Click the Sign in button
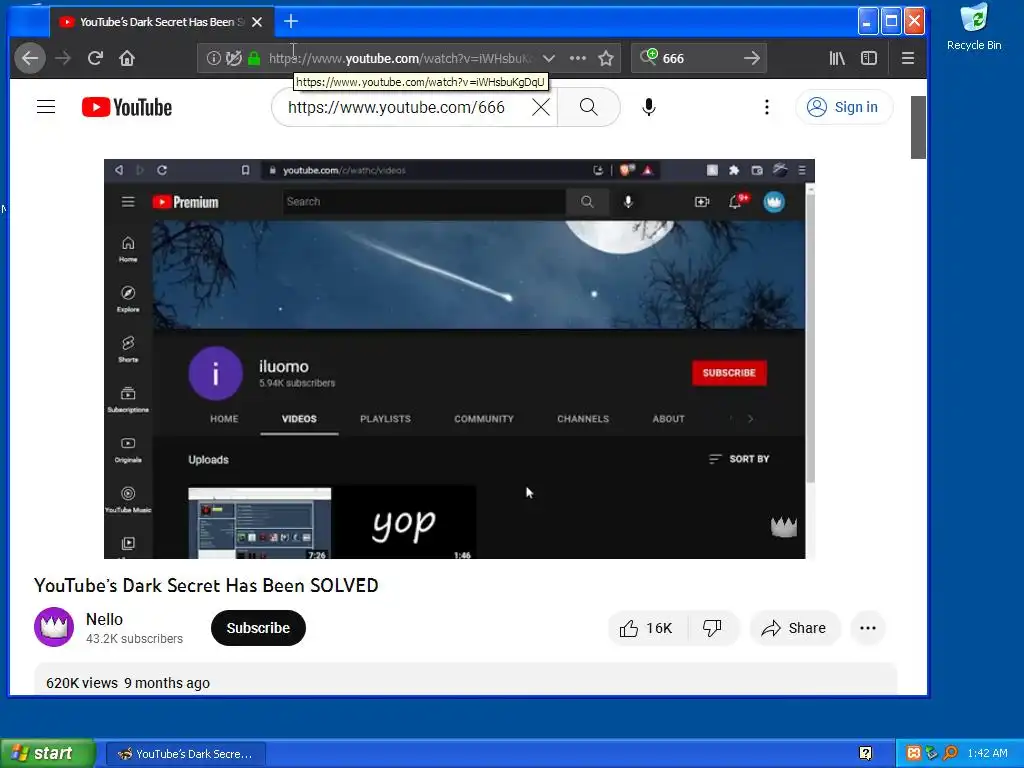 [844, 107]
